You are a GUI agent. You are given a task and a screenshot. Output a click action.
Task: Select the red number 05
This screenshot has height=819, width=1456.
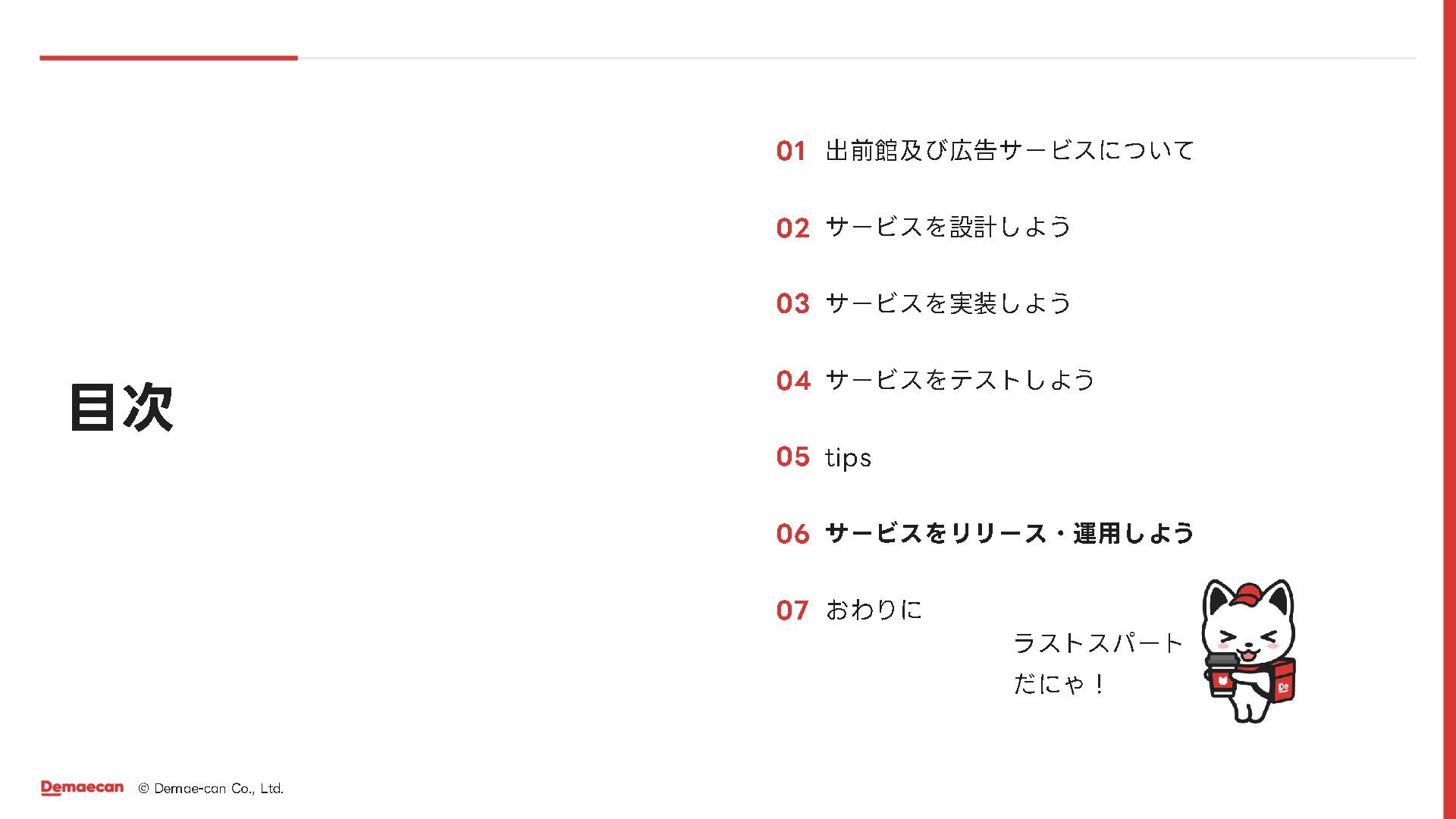793,457
